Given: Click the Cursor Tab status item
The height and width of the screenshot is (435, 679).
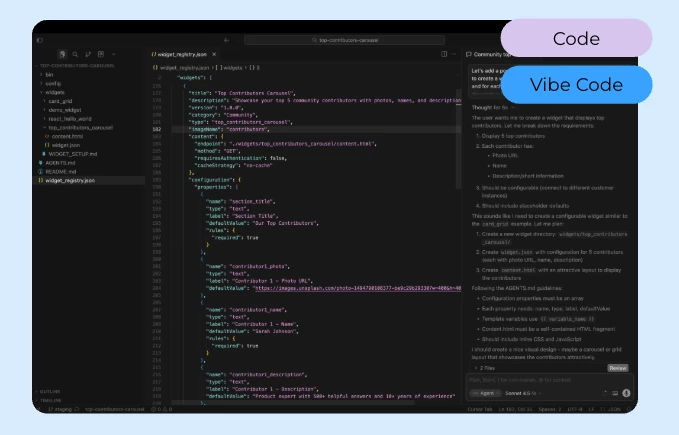Looking at the screenshot, I should [x=479, y=409].
